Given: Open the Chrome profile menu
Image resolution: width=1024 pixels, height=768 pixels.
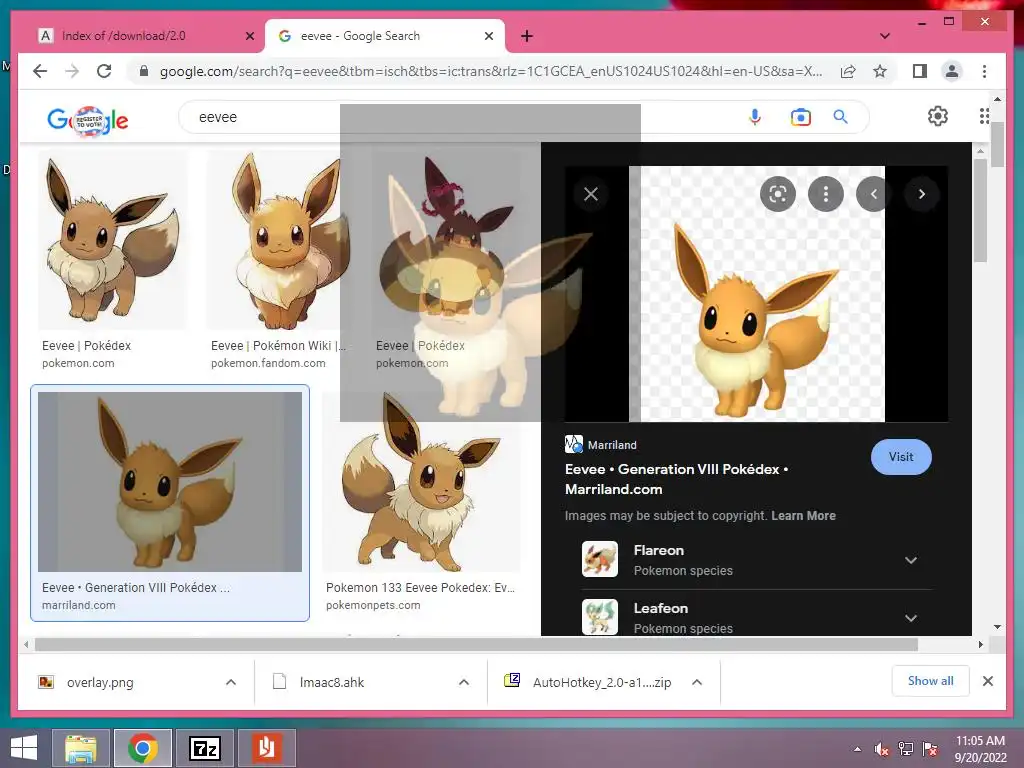Looking at the screenshot, I should tap(952, 71).
